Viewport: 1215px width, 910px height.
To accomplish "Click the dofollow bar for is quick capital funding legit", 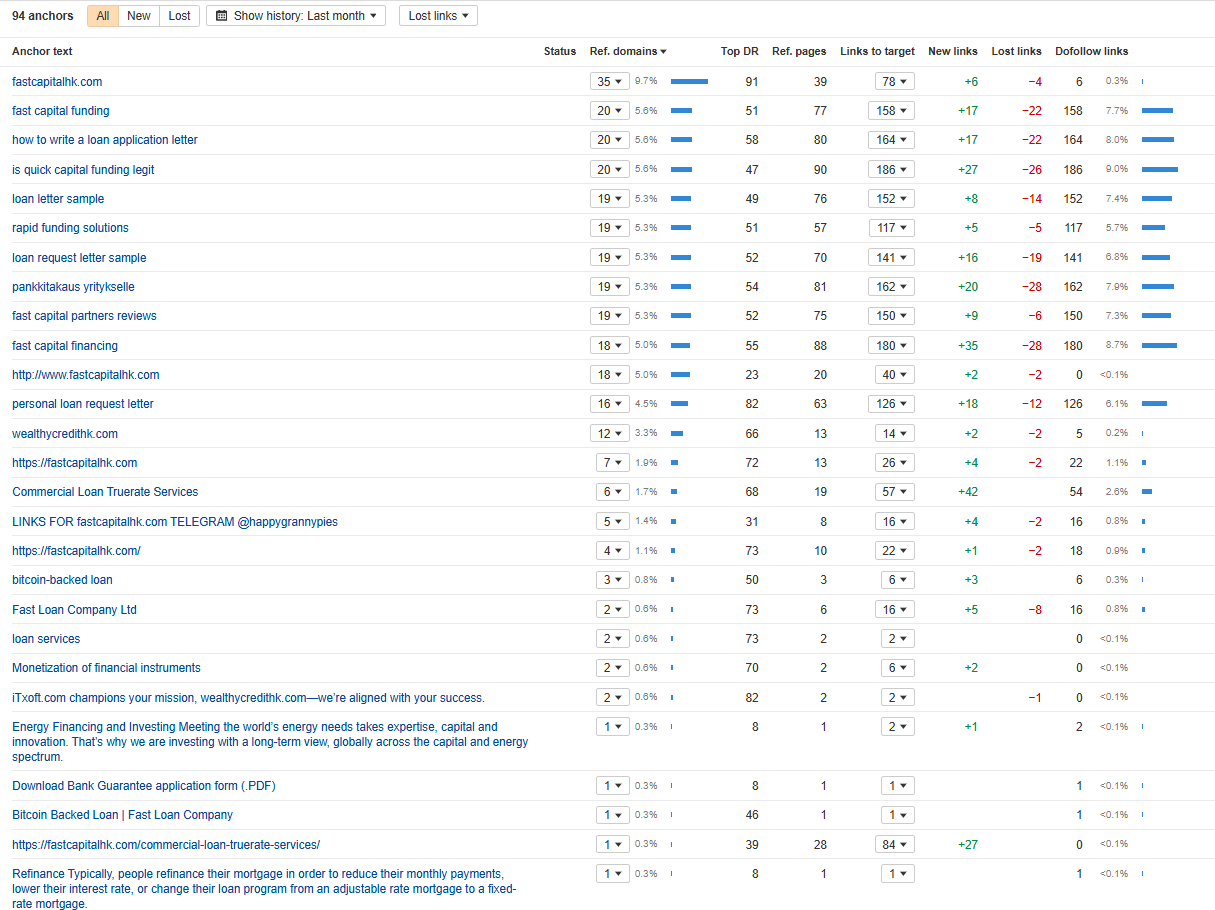I will [x=1159, y=170].
